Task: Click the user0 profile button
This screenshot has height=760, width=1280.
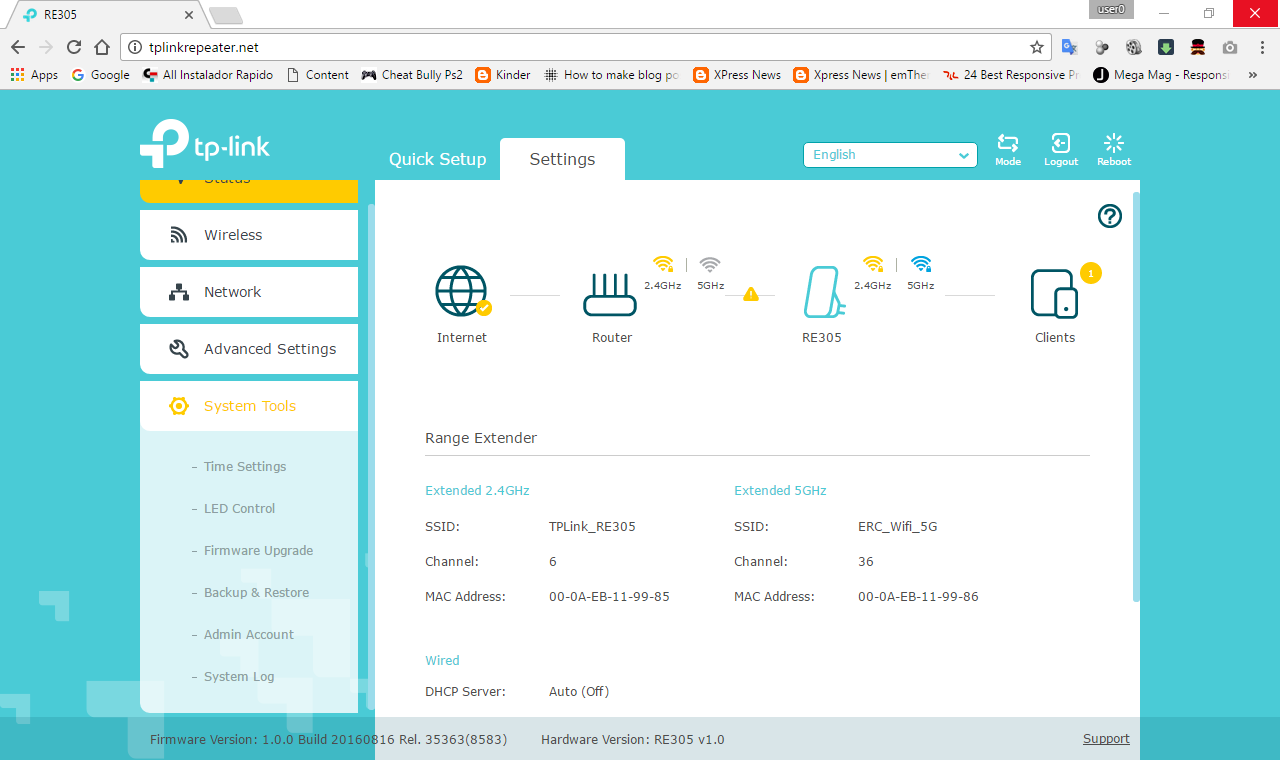Action: tap(1111, 9)
